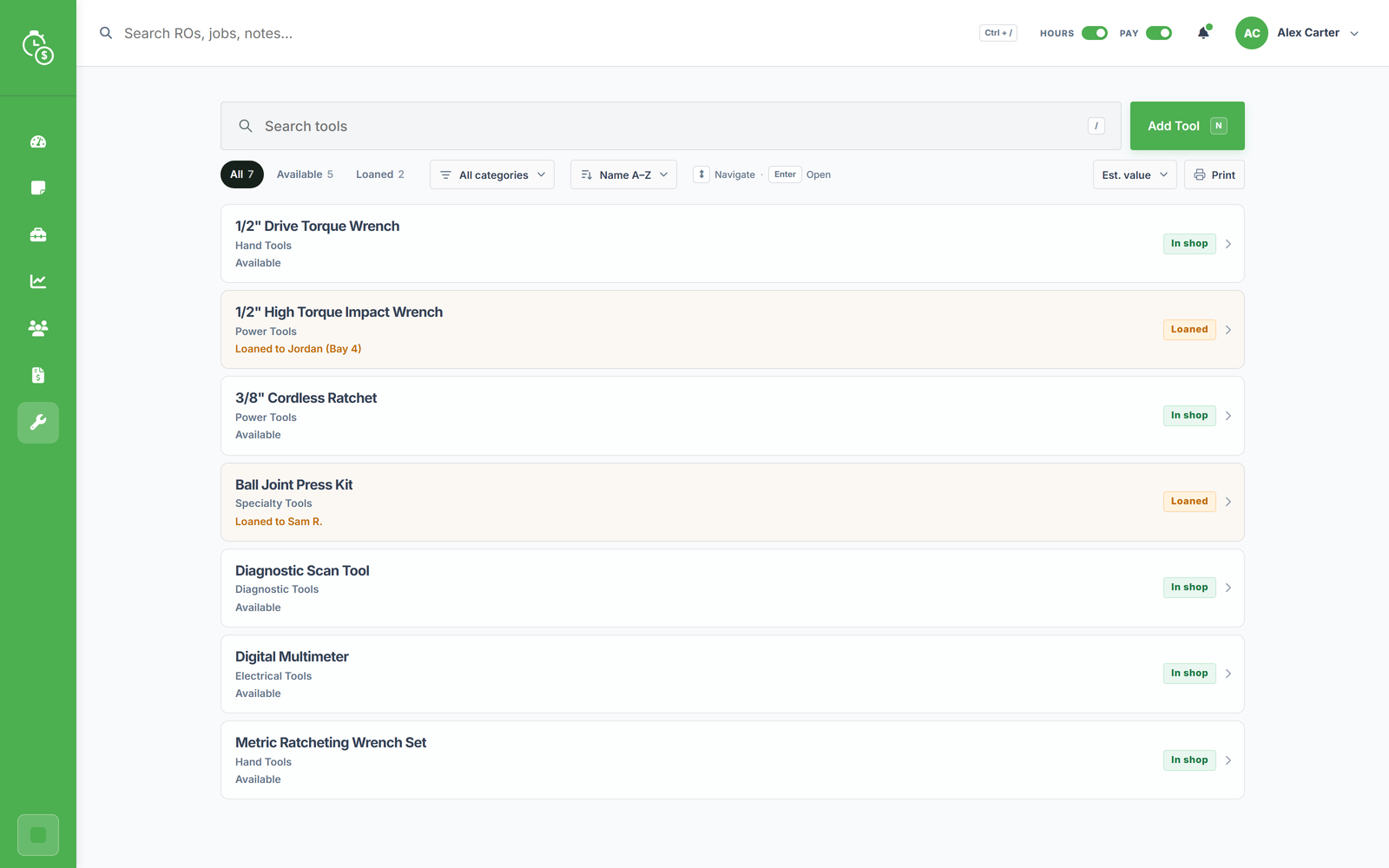Open the Metric Ratcheting Wrench Set title
1389x868 pixels.
click(x=331, y=742)
